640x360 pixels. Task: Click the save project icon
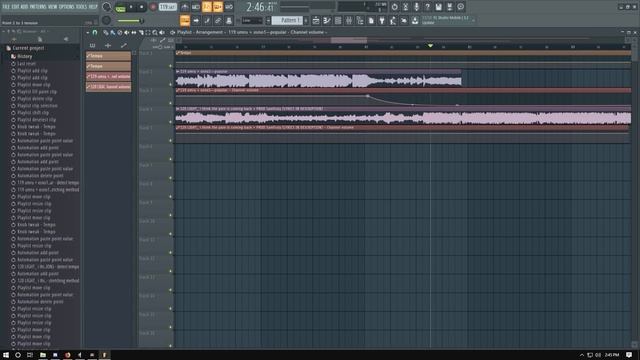[438, 7]
